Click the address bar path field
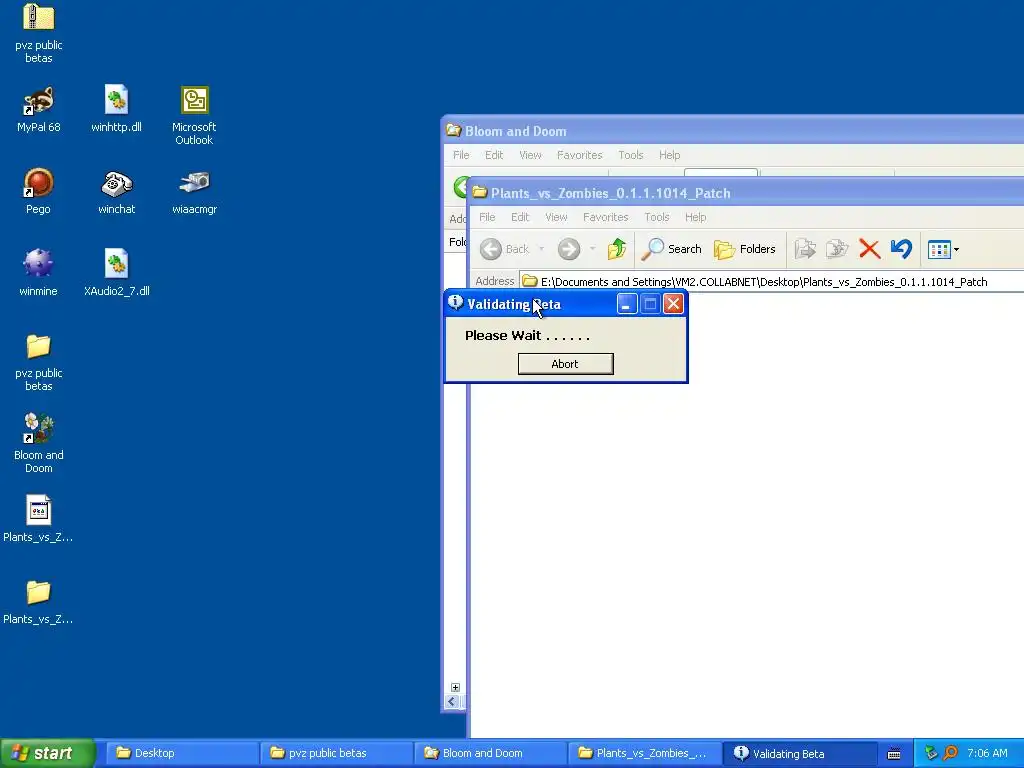The width and height of the screenshot is (1024, 768). (x=771, y=281)
